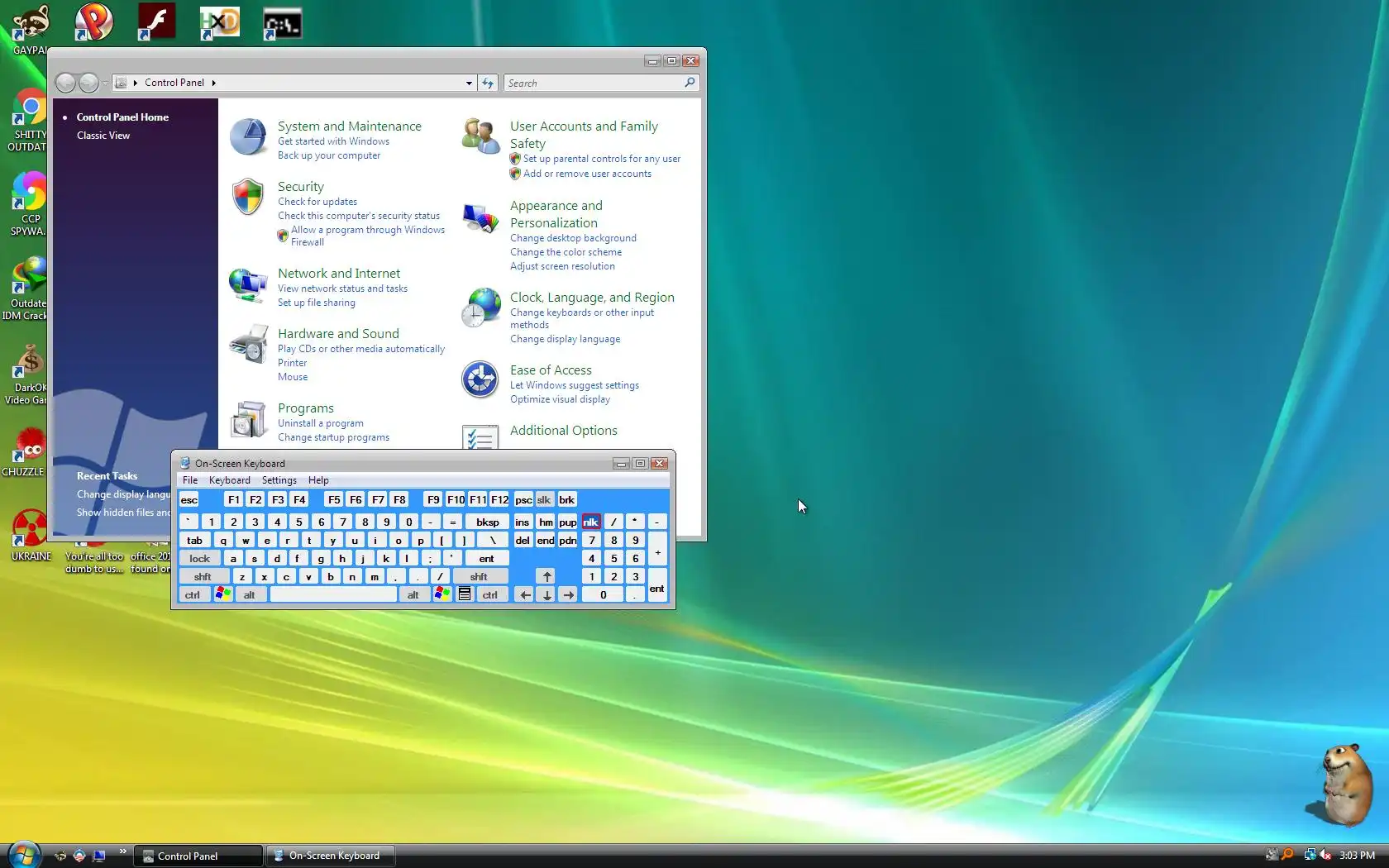Switch to Control Panel taskbar button
The height and width of the screenshot is (868, 1389).
click(198, 856)
